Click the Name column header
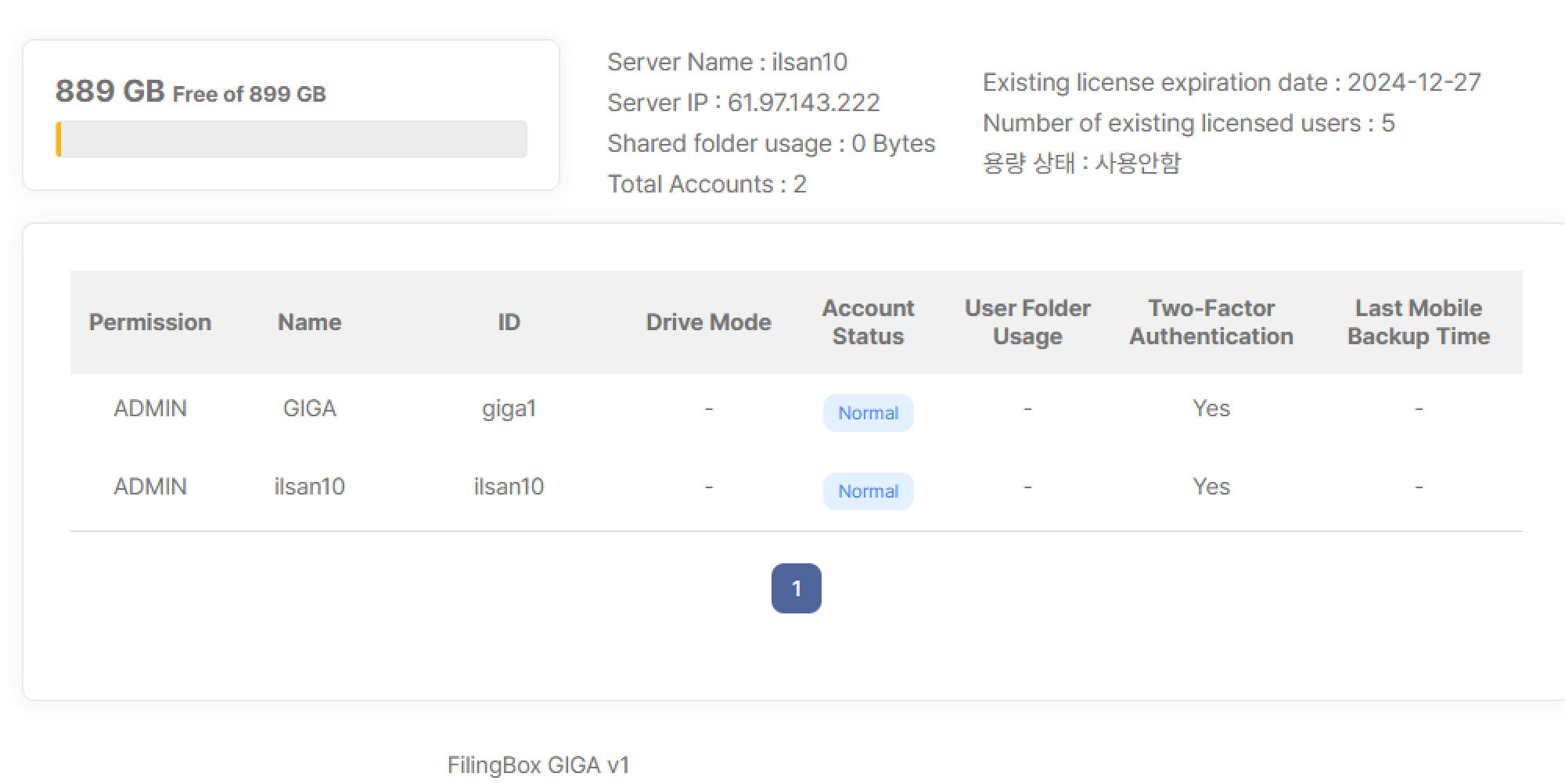This screenshot has height=784, width=1565. (309, 322)
